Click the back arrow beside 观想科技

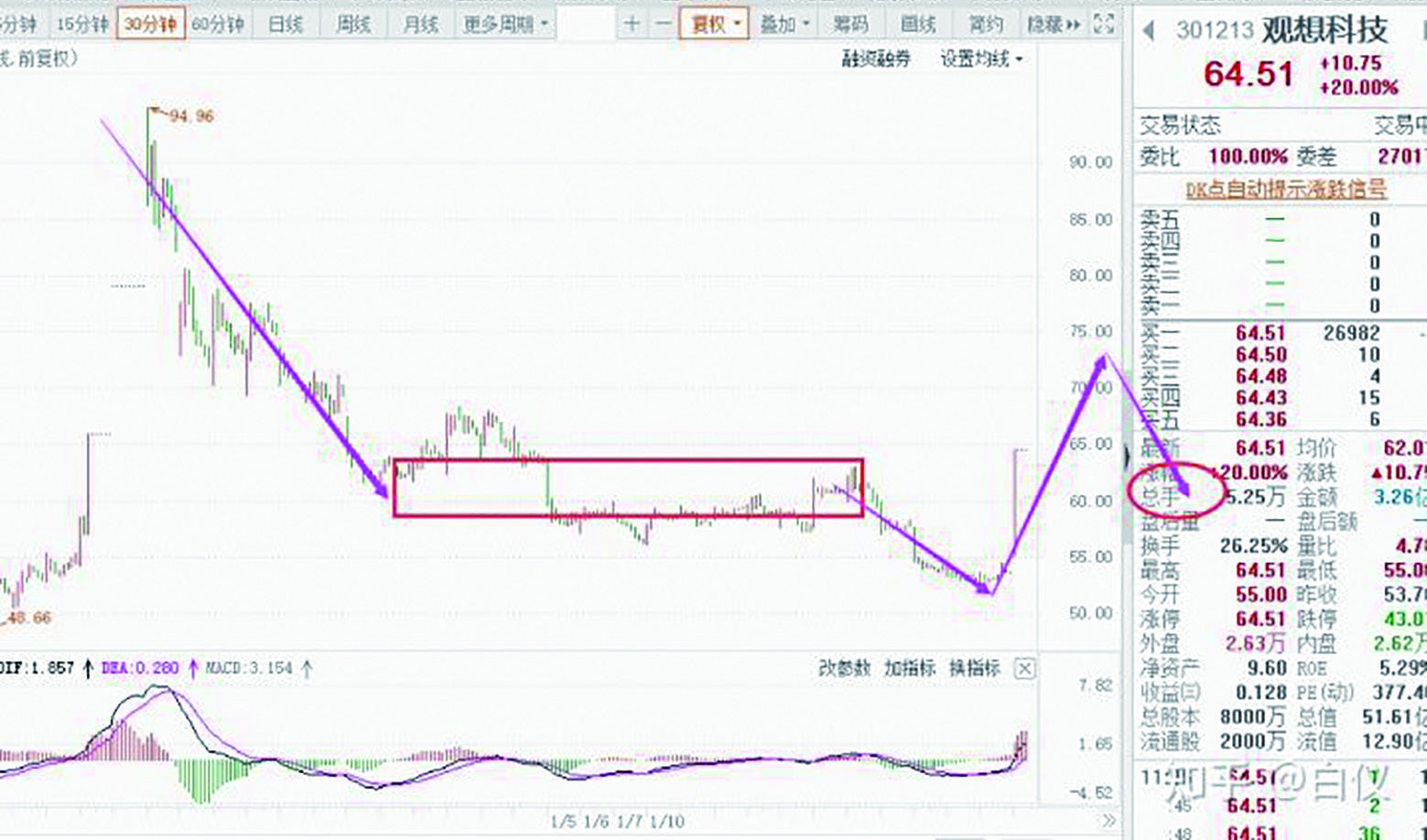pos(1148,29)
